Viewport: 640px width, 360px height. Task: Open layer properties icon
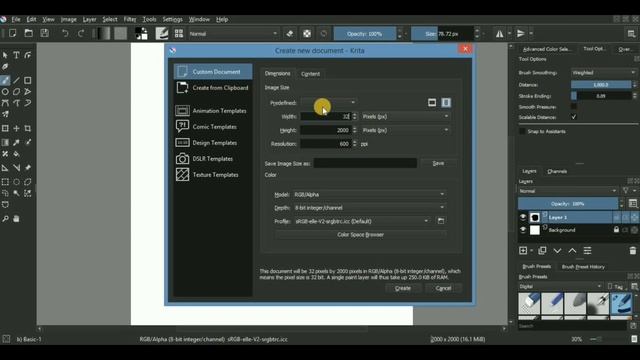click(587, 251)
